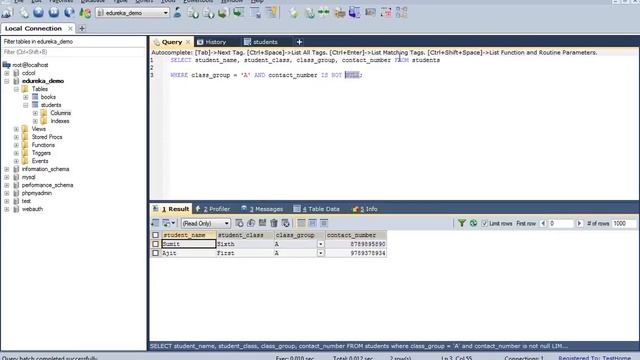This screenshot has width=640, height=360.
Task: Close the Query tab with its X
Action: (188, 42)
